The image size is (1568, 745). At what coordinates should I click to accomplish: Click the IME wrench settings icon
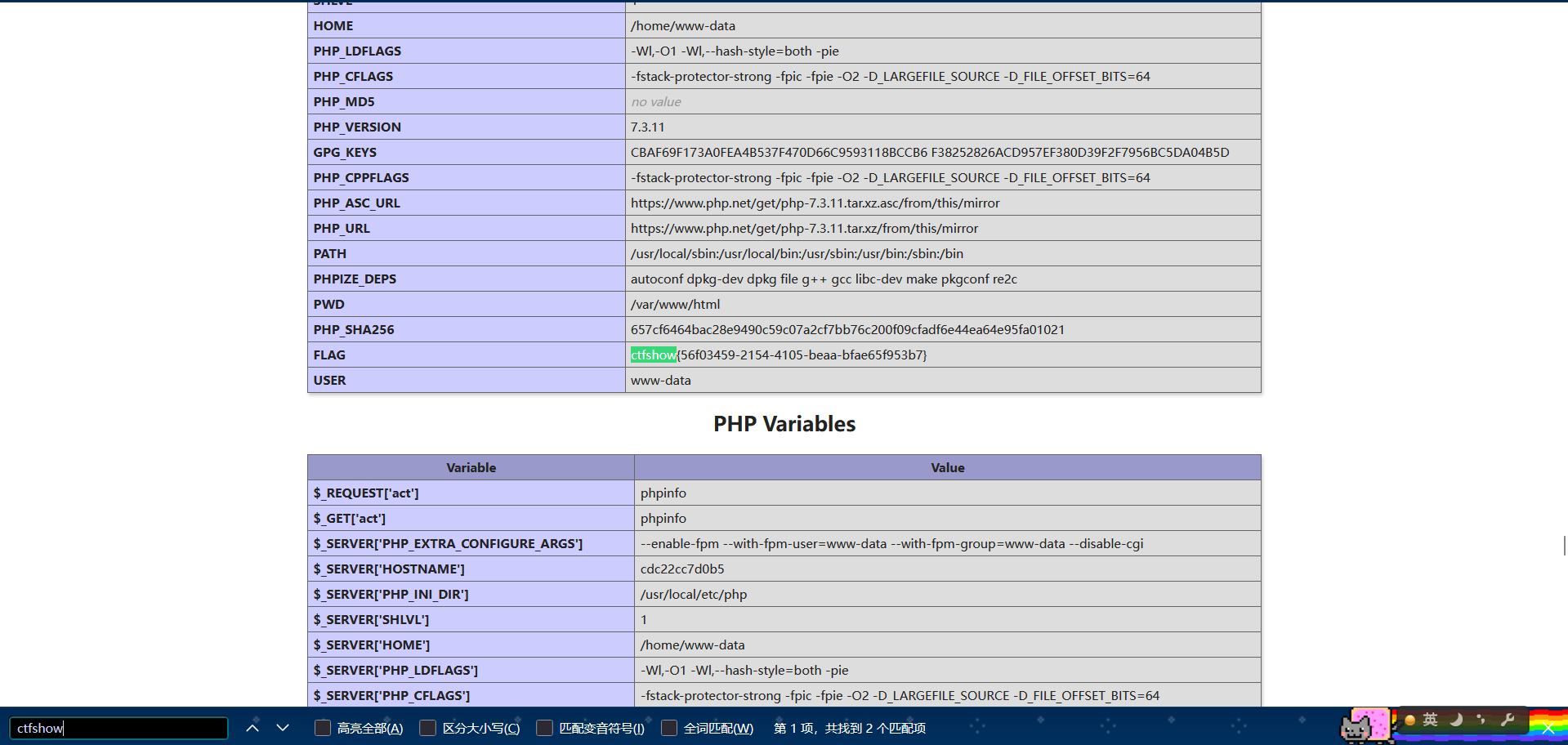pos(1508,720)
